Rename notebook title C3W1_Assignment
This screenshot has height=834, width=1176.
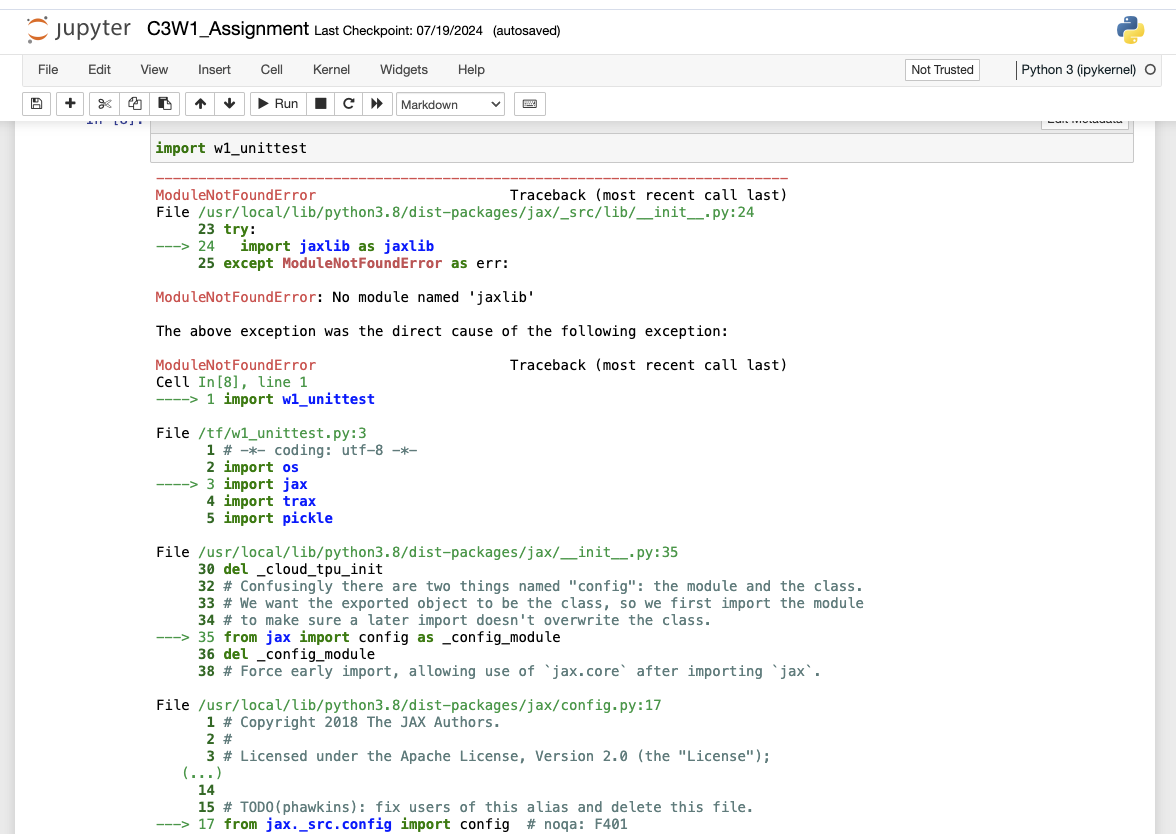click(x=228, y=29)
